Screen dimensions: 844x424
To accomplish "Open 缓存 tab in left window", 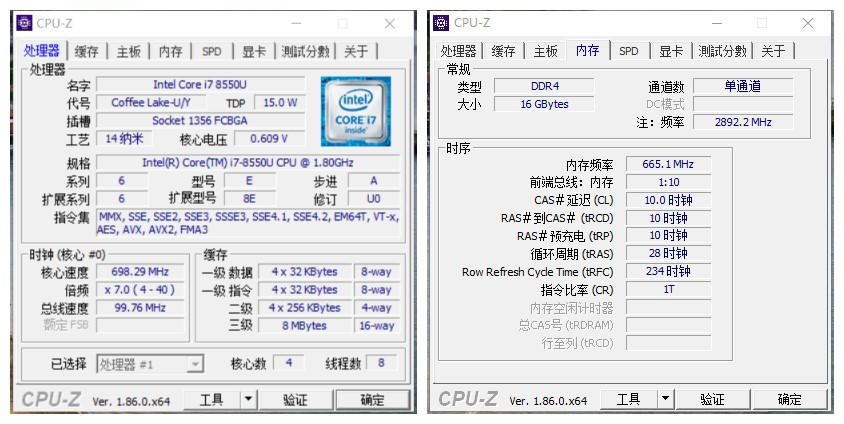I will [87, 52].
